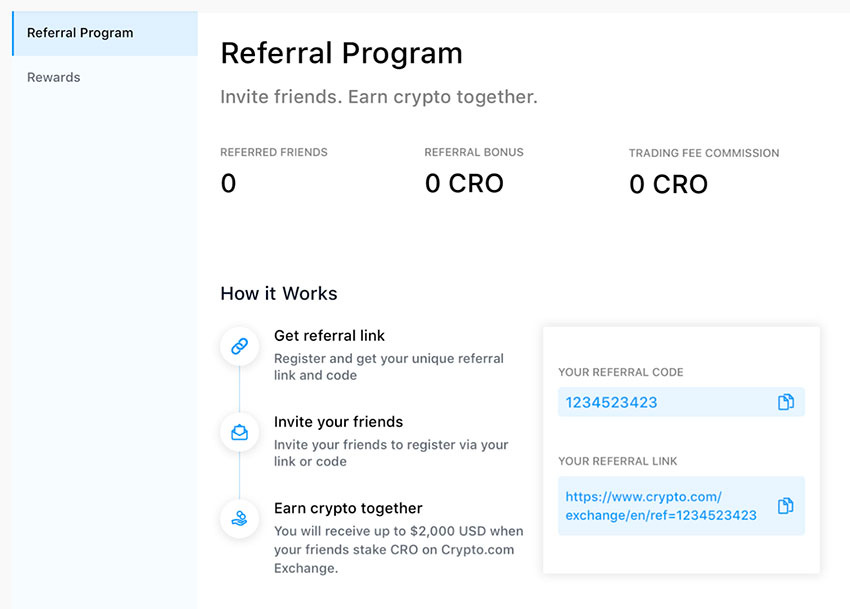This screenshot has height=609, width=850.
Task: Click the Referral Program page title
Action: [x=342, y=53]
